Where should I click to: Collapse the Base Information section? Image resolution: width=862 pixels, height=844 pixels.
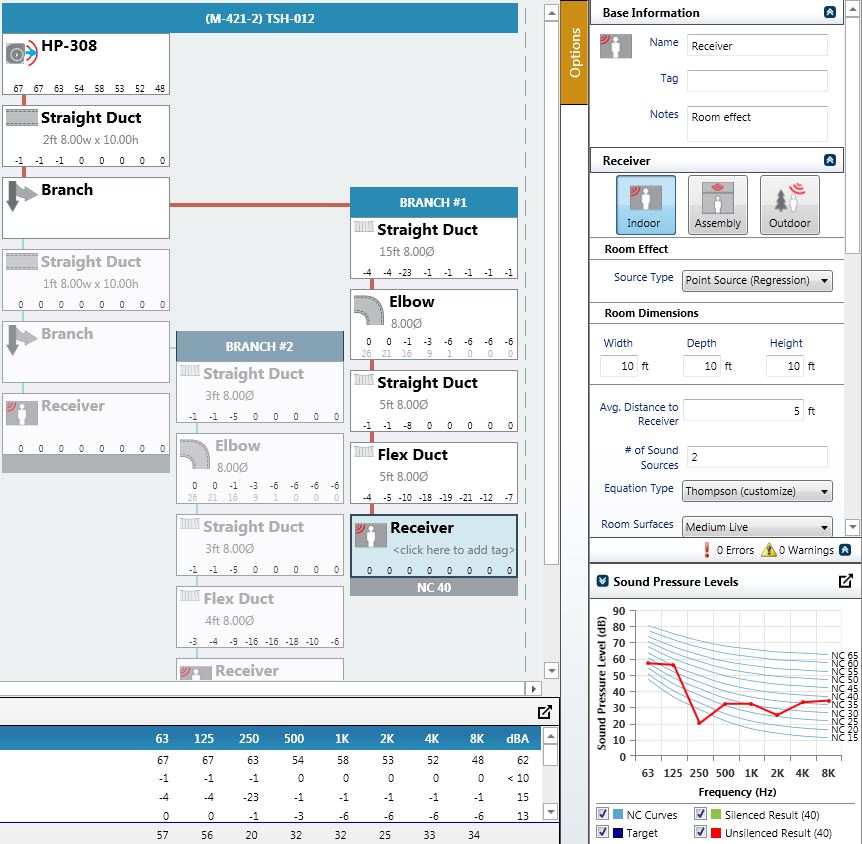click(830, 12)
